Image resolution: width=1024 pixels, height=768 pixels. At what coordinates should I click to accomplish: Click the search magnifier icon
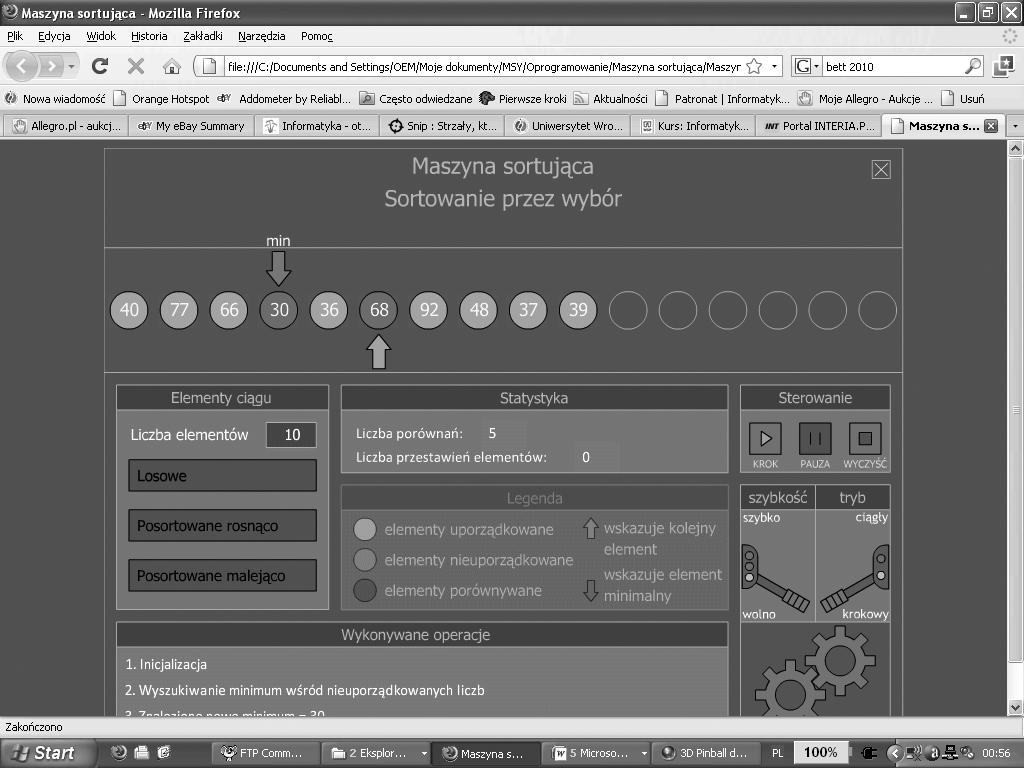tap(972, 66)
